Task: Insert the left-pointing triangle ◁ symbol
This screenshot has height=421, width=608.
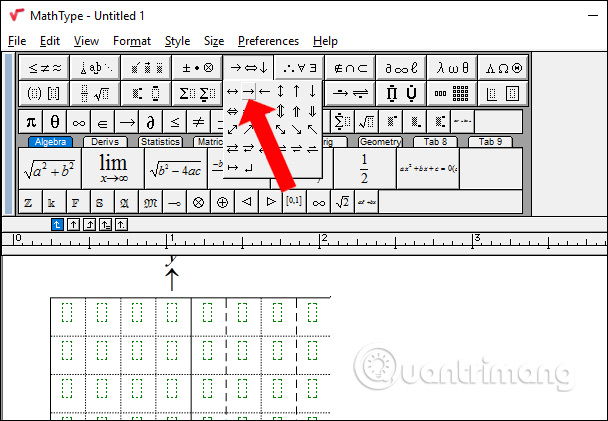Action: pyautogui.click(x=247, y=202)
